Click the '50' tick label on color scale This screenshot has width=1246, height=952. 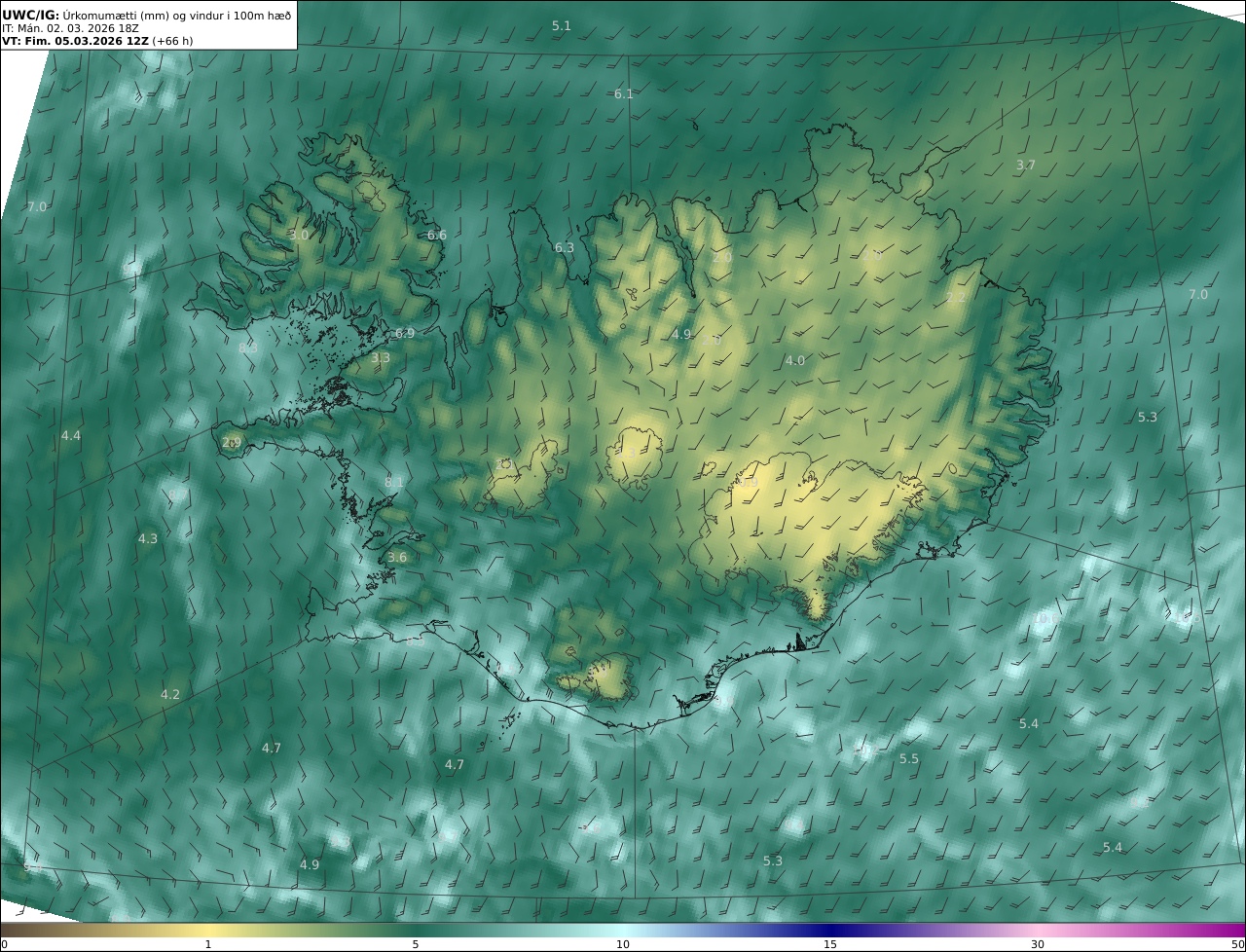1238,944
